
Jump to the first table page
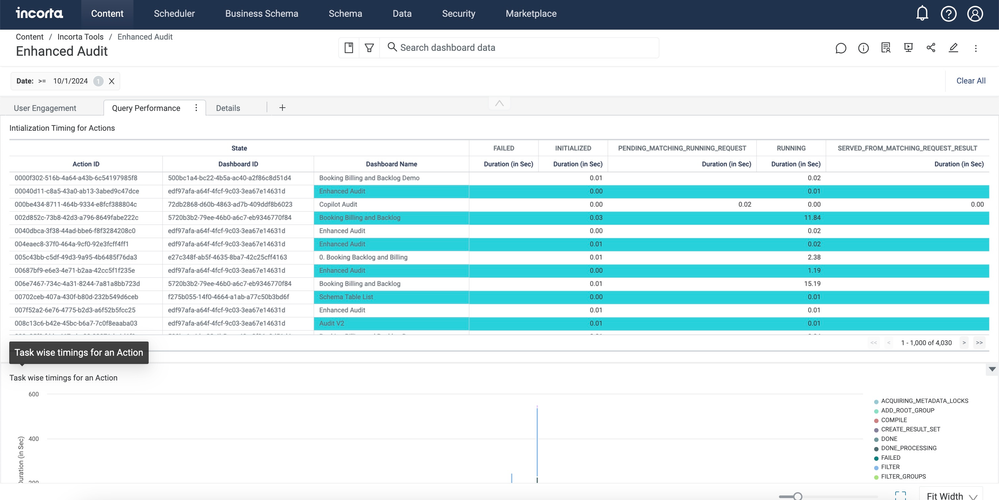pos(873,343)
